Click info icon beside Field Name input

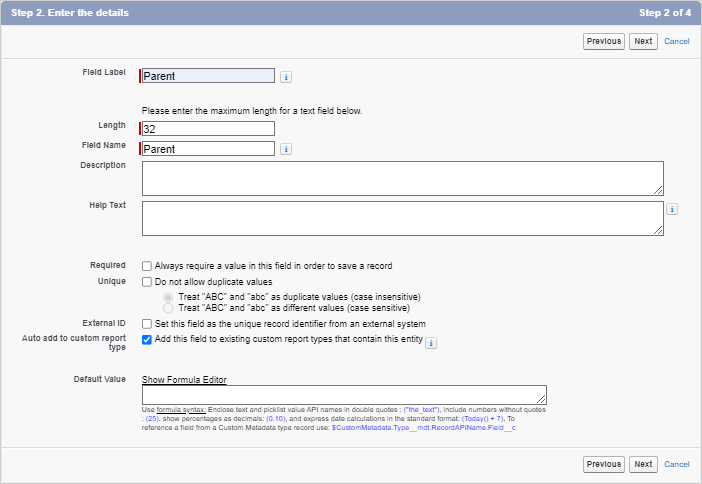pos(286,149)
